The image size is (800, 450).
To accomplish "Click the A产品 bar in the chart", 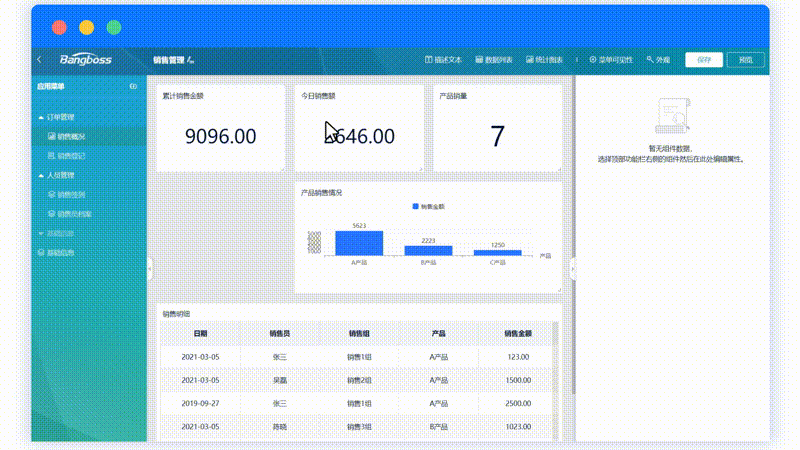I will [359, 243].
